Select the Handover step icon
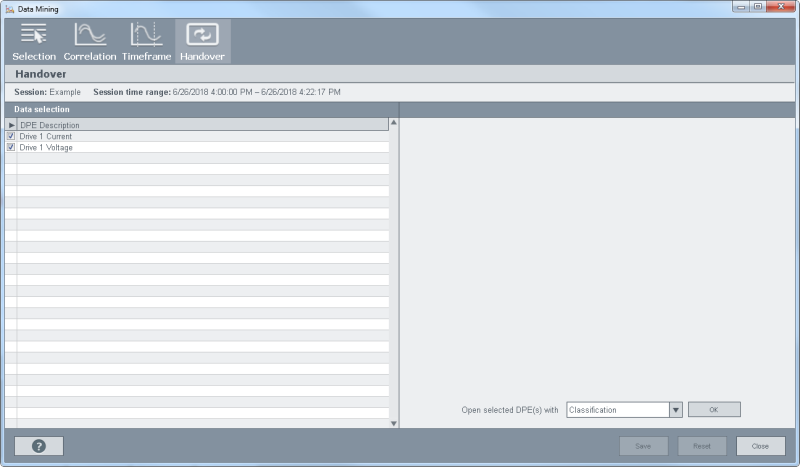This screenshot has height=467, width=800. point(203,35)
